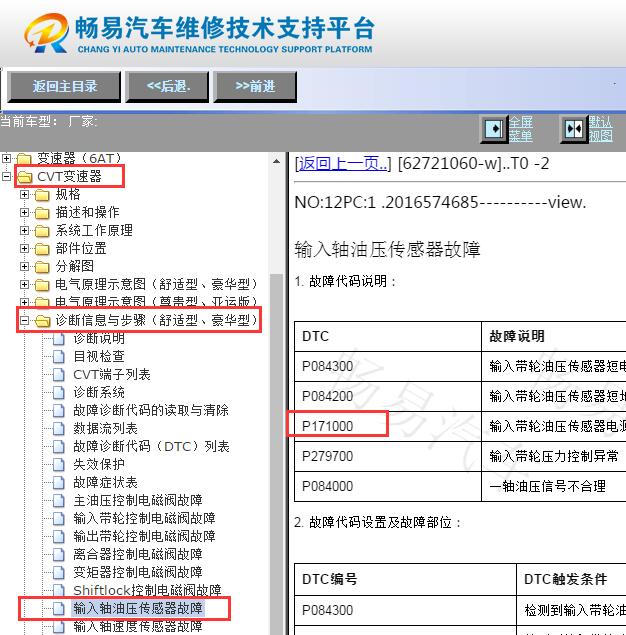Image resolution: width=626 pixels, height=635 pixels.
Task: Select 输入轴油压传感器故障 tree item
Action: click(138, 608)
